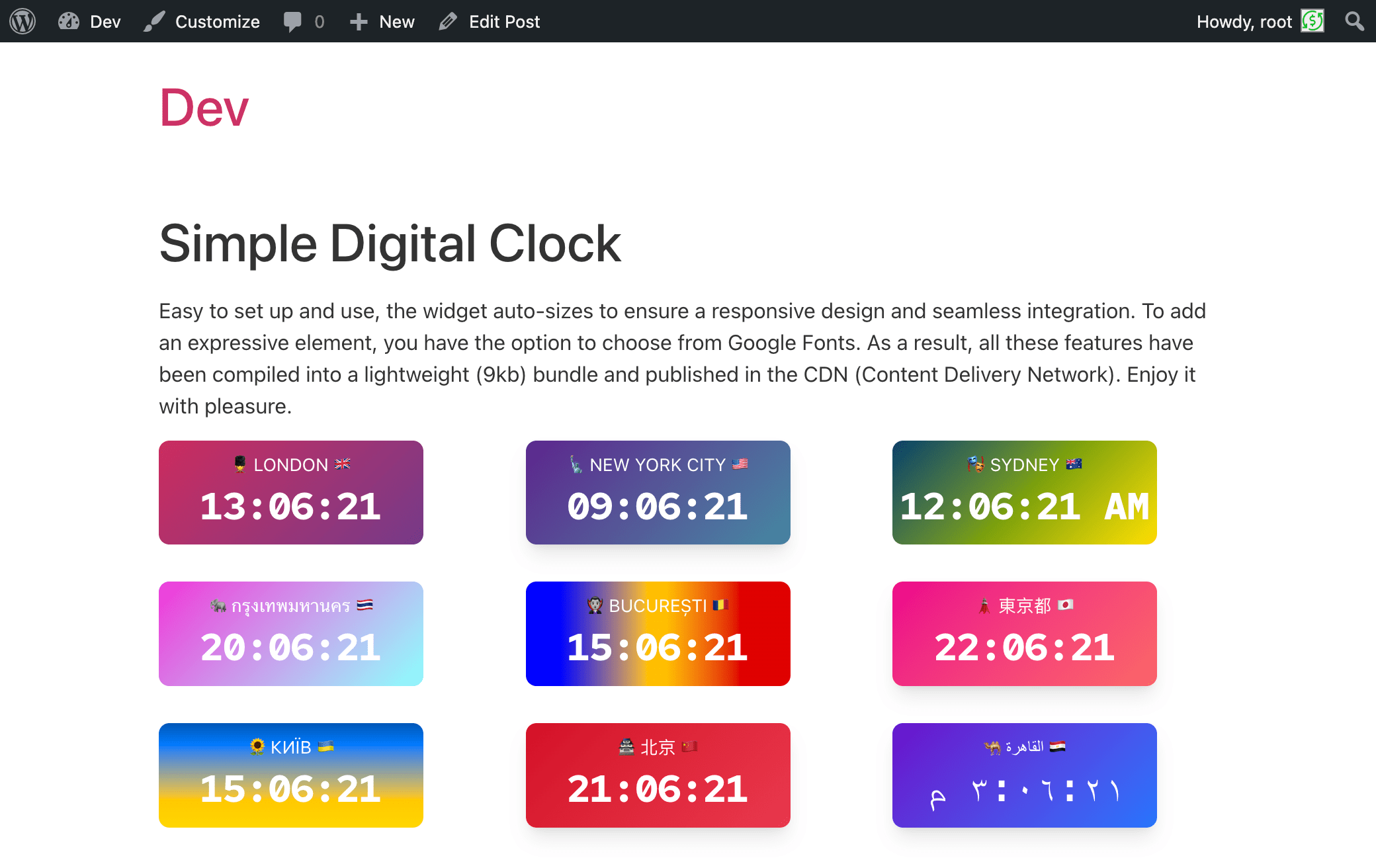Click the Edit Post pencil icon
The width and height of the screenshot is (1376, 868).
(450, 20)
